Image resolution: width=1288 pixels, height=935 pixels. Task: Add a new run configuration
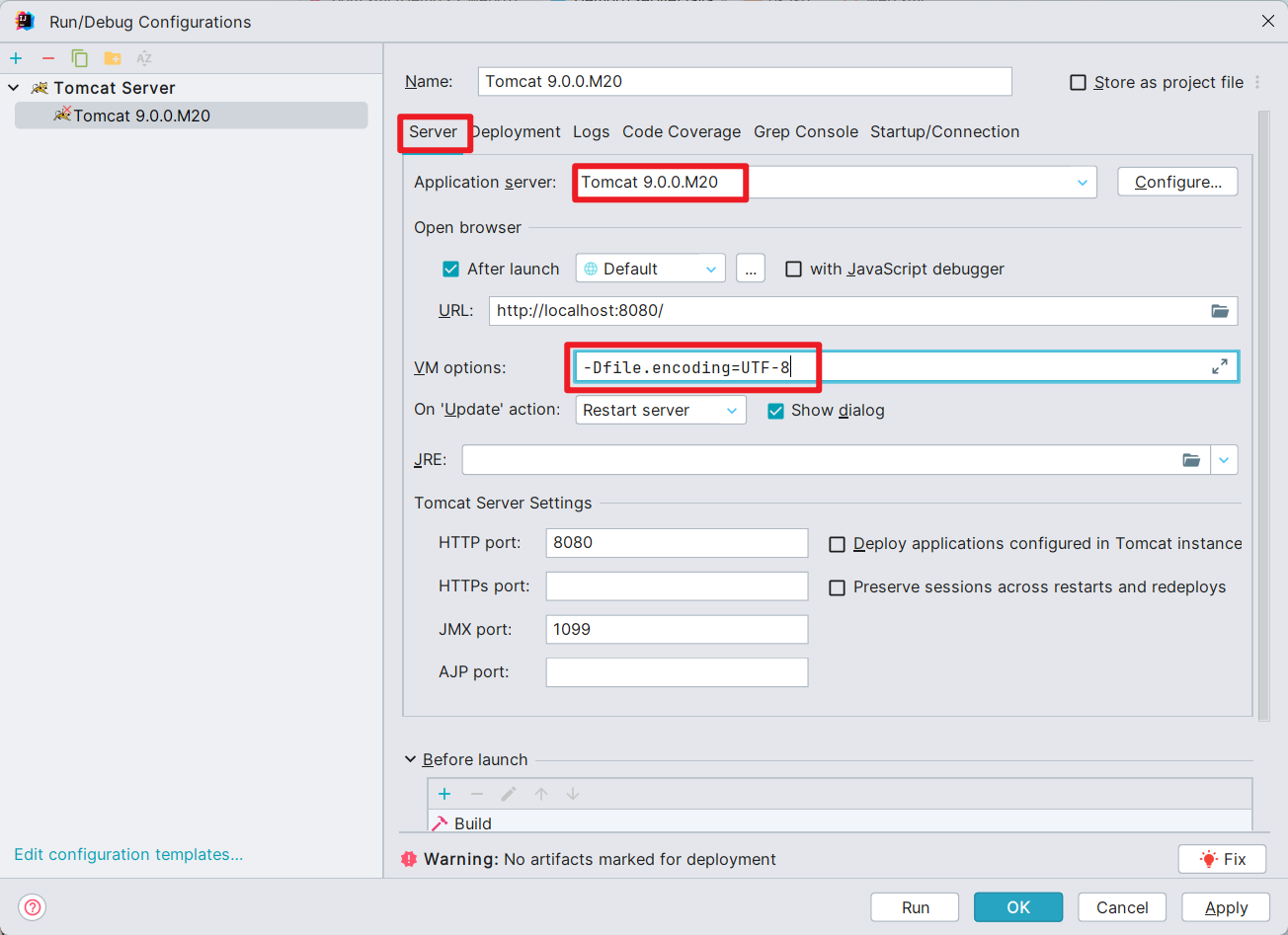(16, 58)
